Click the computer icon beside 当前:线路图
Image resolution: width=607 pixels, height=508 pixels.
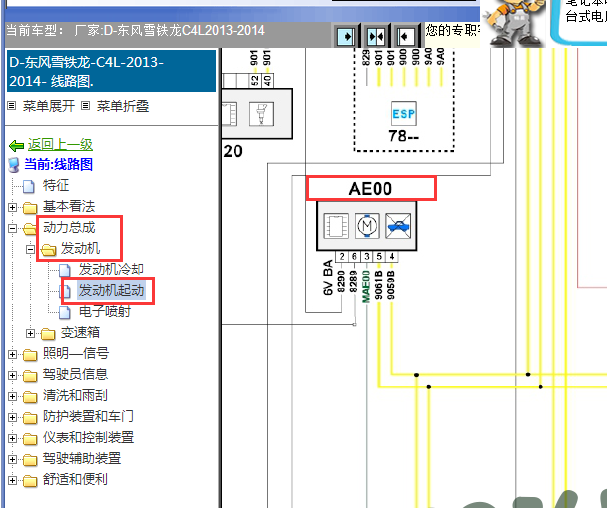pyautogui.click(x=14, y=165)
